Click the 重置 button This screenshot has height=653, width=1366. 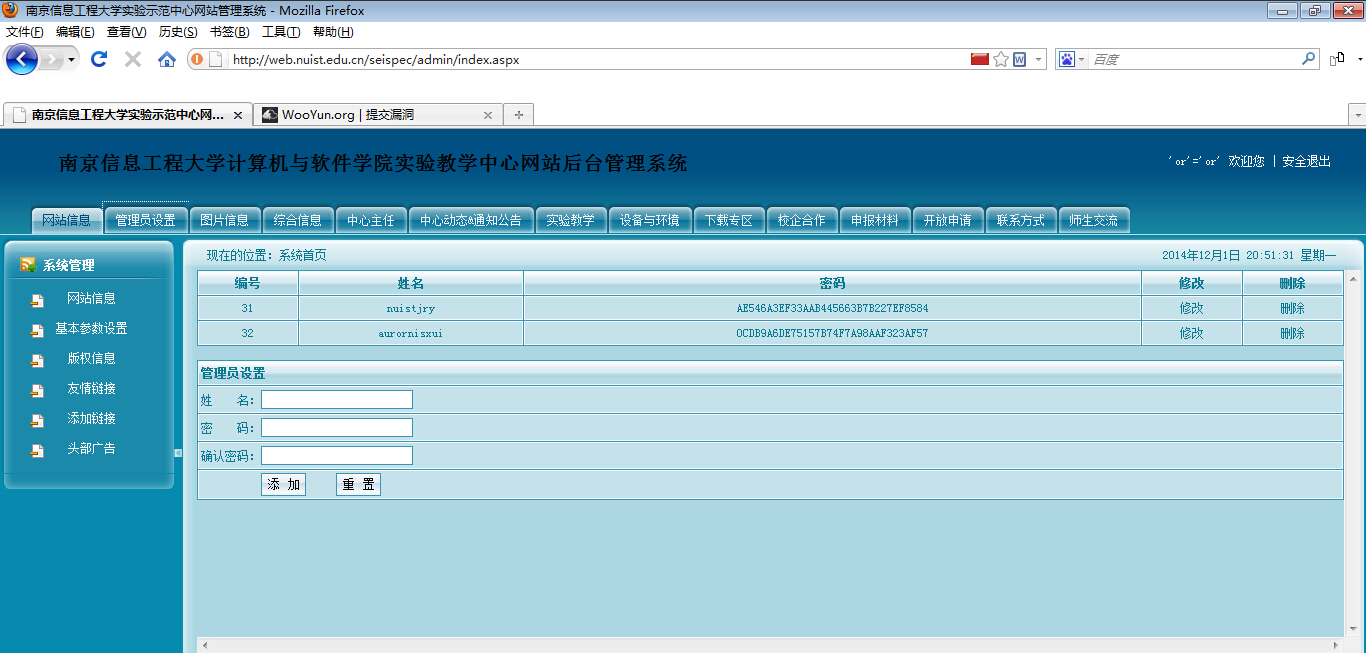pyautogui.click(x=358, y=485)
